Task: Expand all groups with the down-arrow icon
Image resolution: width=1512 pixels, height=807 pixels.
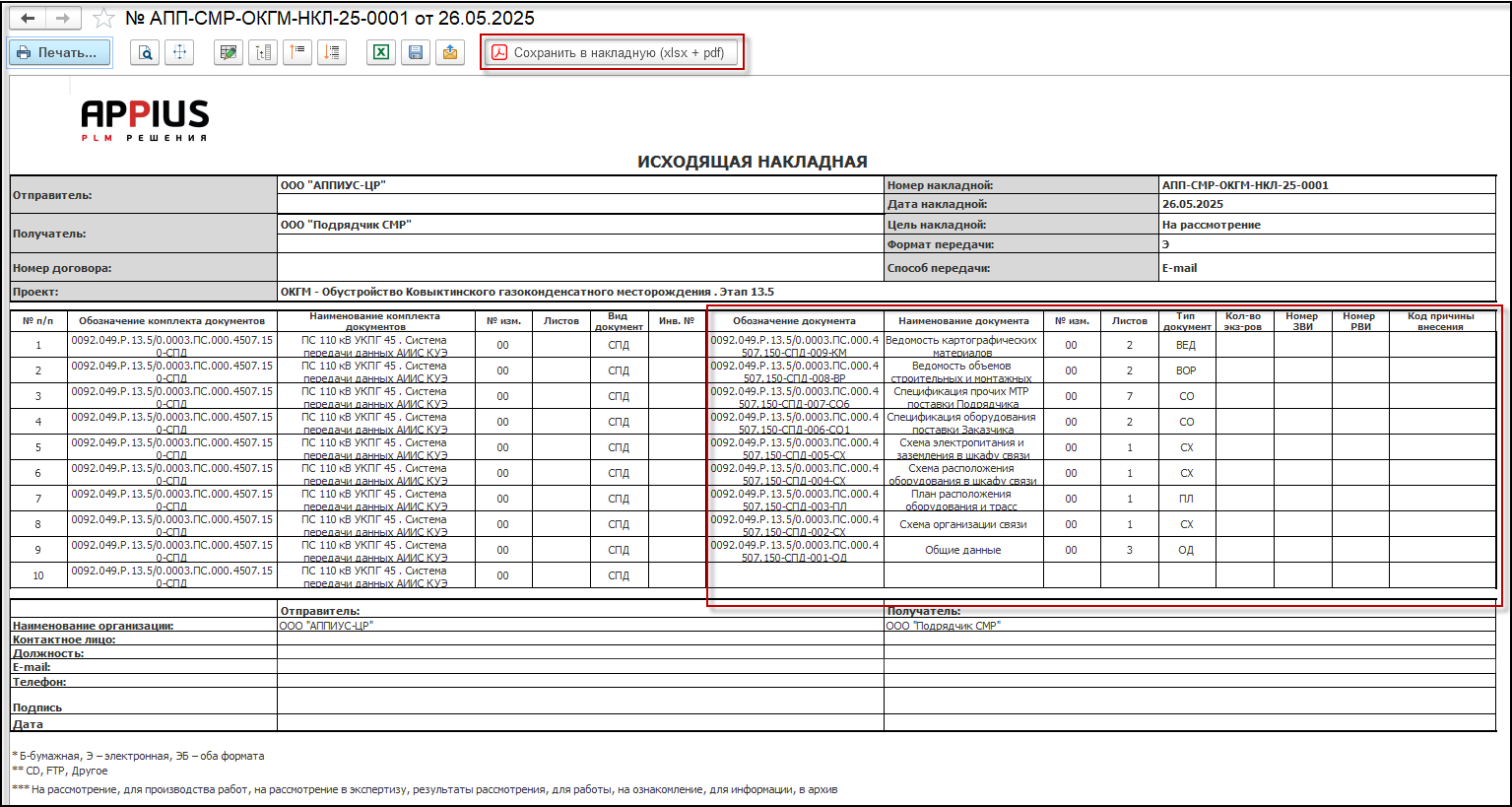Action: (332, 53)
